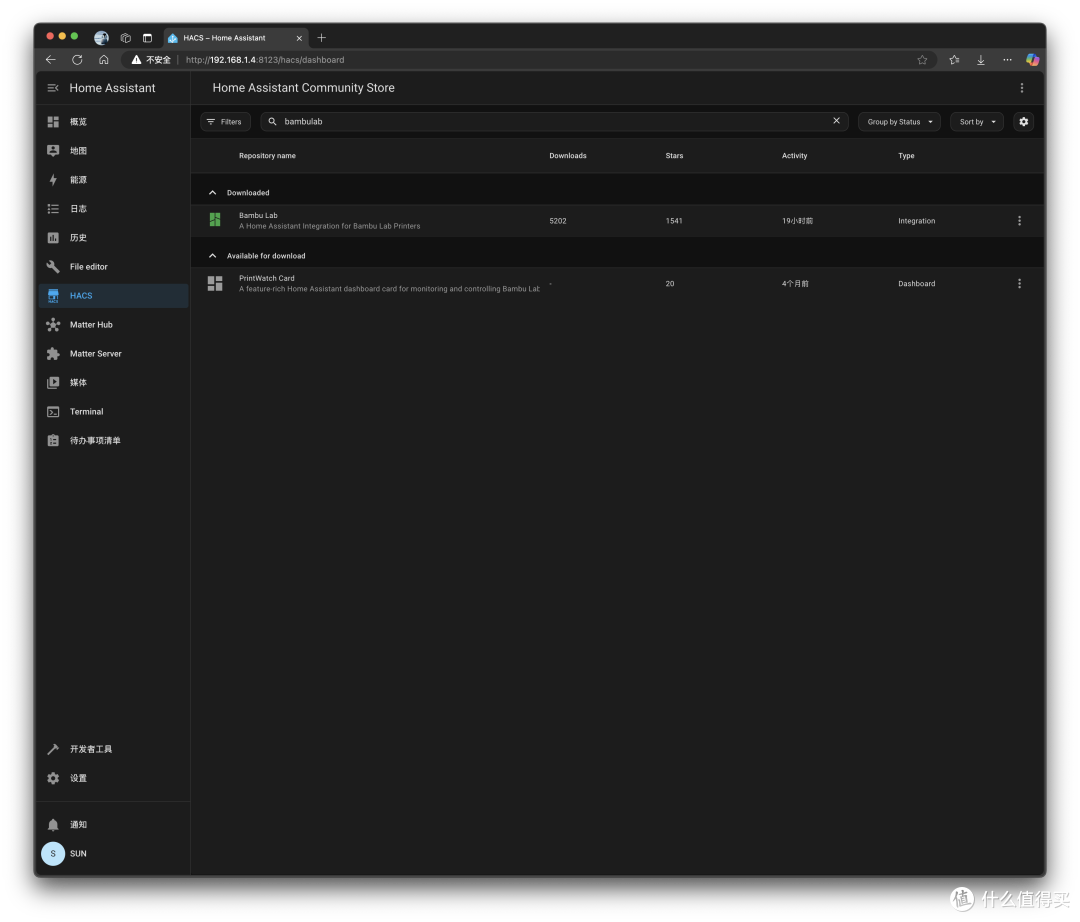Open the PrintWatch Card row overflow menu
1080x922 pixels.
click(1019, 284)
